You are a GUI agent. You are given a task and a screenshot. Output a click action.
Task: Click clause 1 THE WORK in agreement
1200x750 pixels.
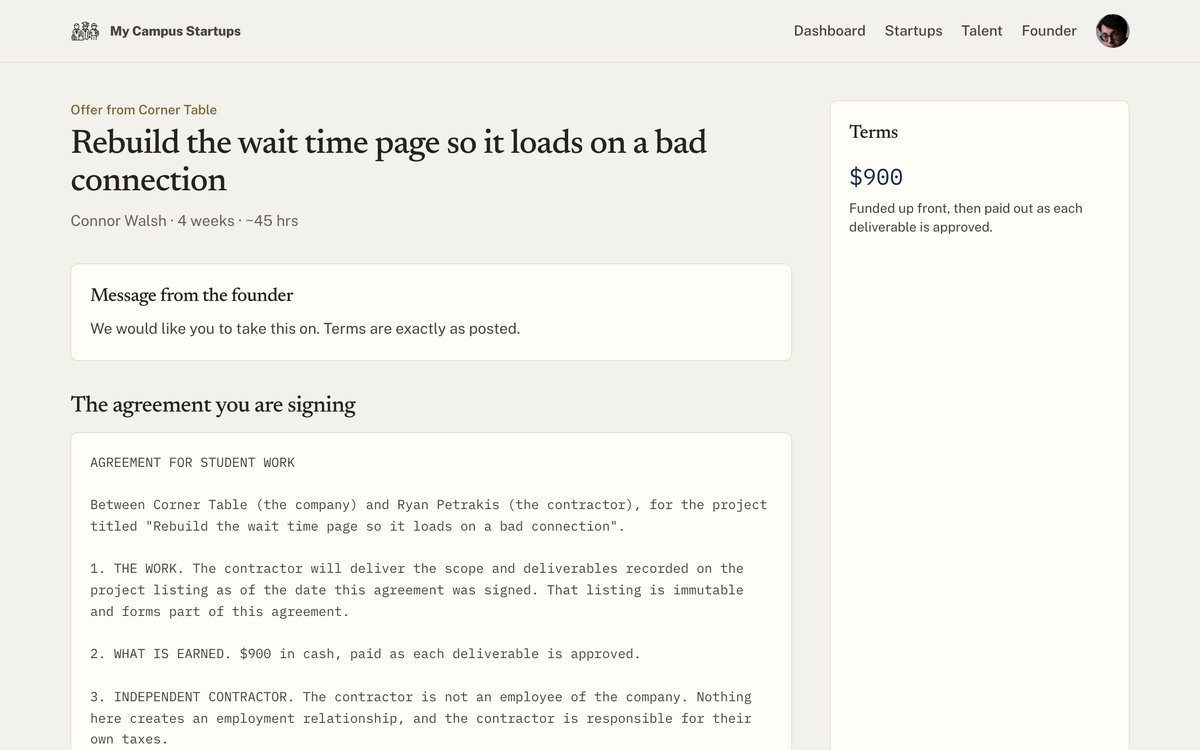(x=417, y=590)
